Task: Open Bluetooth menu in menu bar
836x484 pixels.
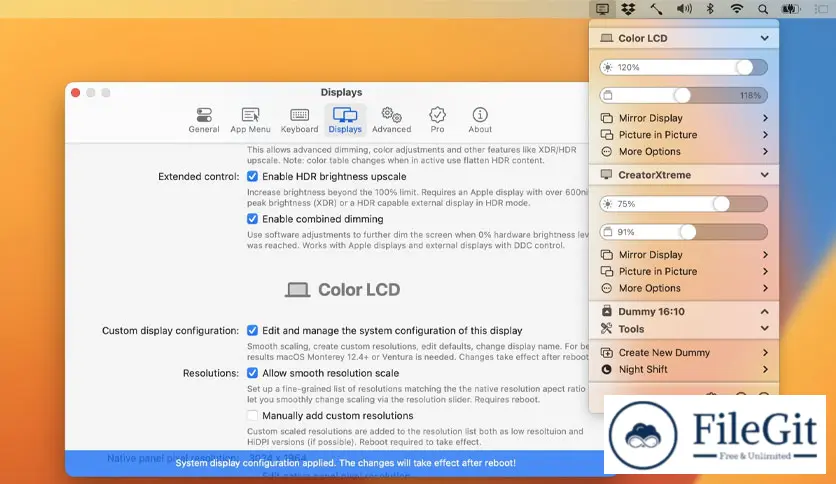Action: coord(710,9)
